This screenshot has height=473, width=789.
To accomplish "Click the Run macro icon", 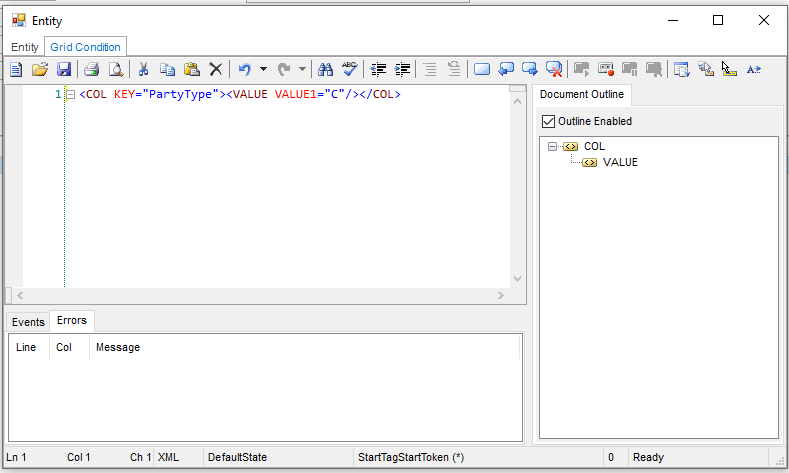I will [x=582, y=69].
